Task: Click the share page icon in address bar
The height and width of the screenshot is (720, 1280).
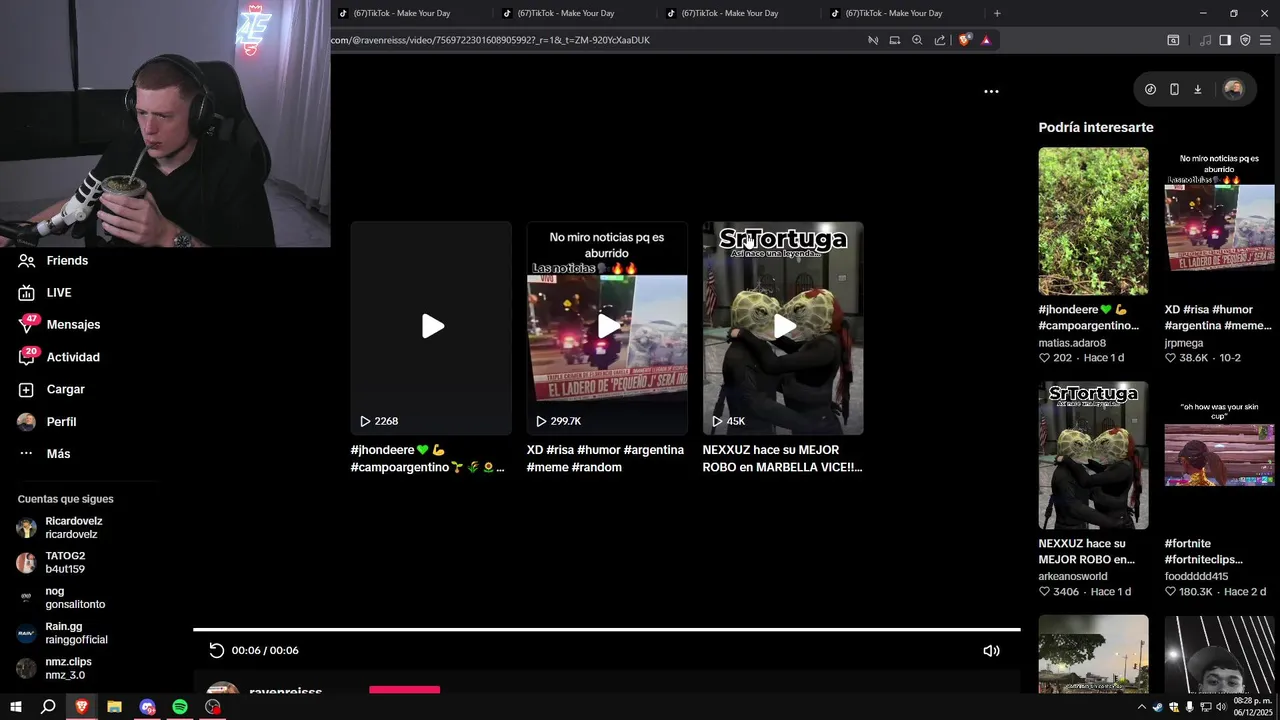Action: click(940, 40)
